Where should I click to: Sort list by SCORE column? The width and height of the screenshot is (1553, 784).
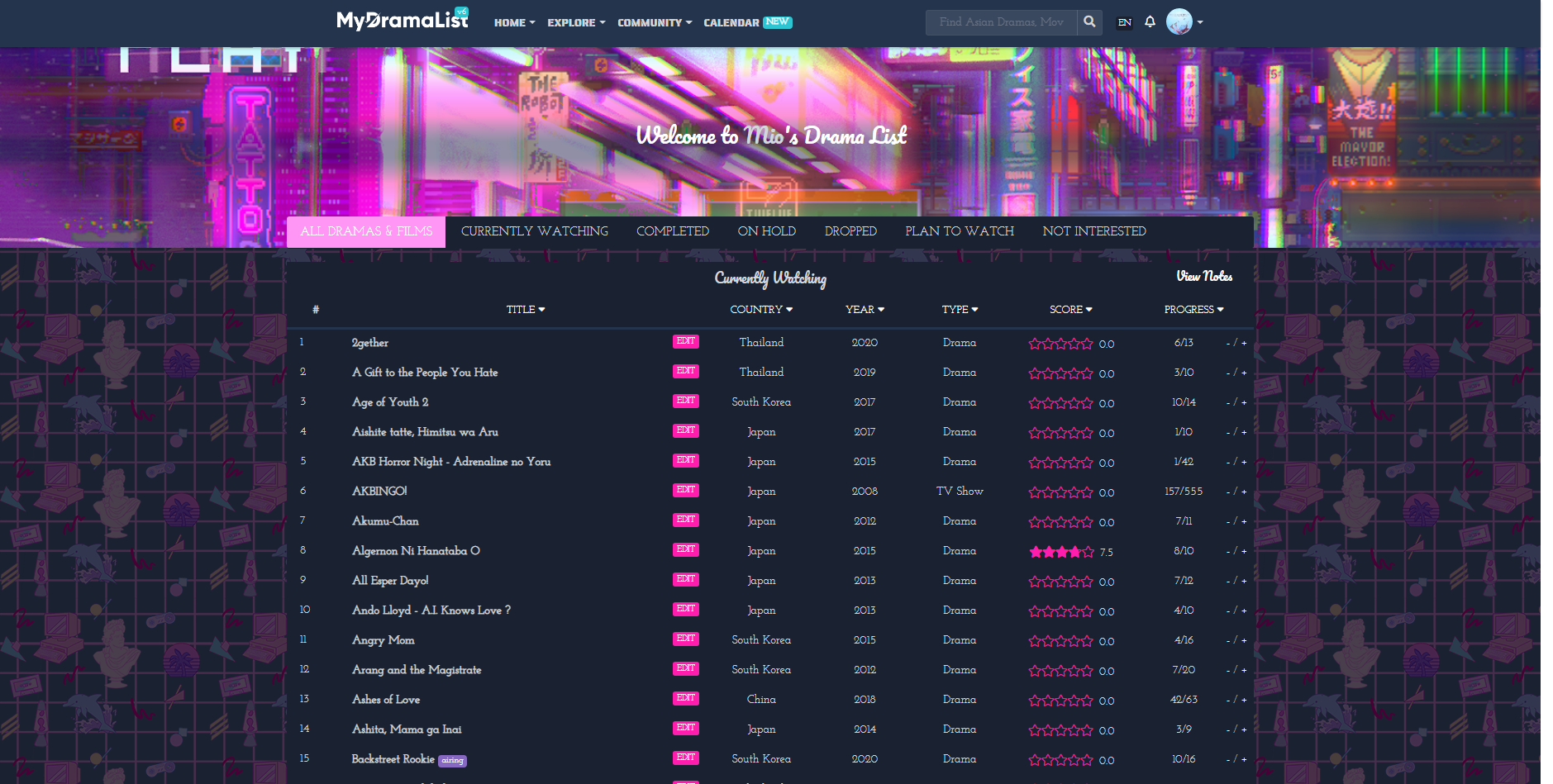[x=1071, y=309]
